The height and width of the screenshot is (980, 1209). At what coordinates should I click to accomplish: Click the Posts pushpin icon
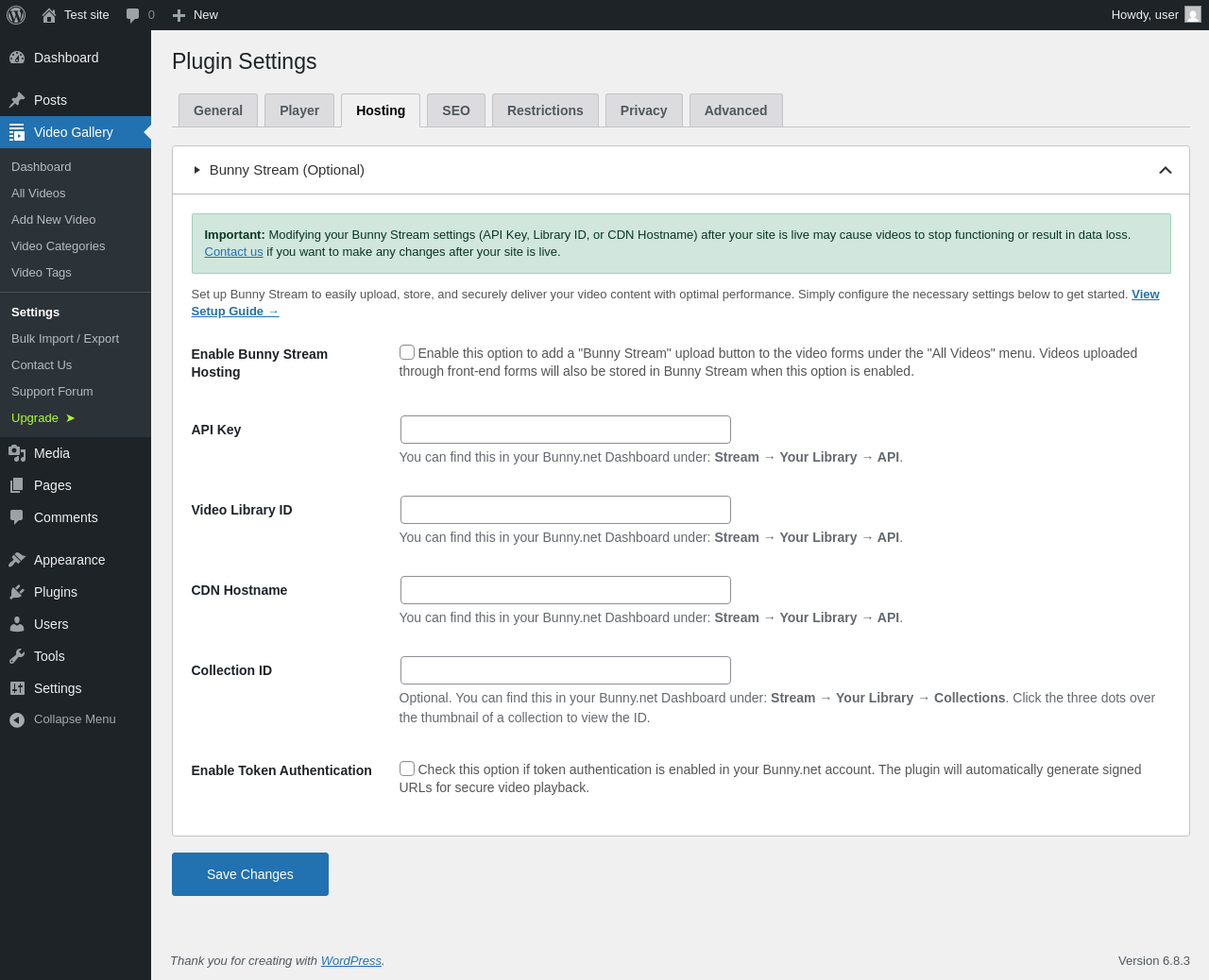click(17, 100)
